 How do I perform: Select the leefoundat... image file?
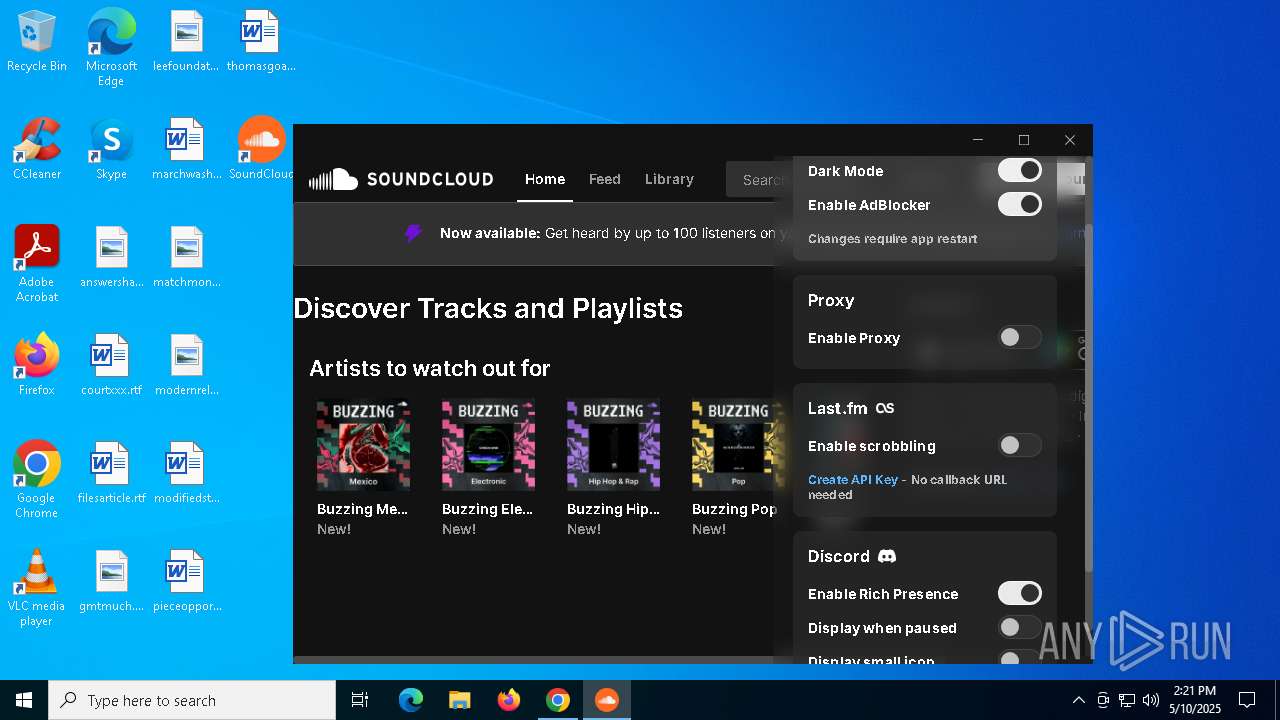pos(187,41)
